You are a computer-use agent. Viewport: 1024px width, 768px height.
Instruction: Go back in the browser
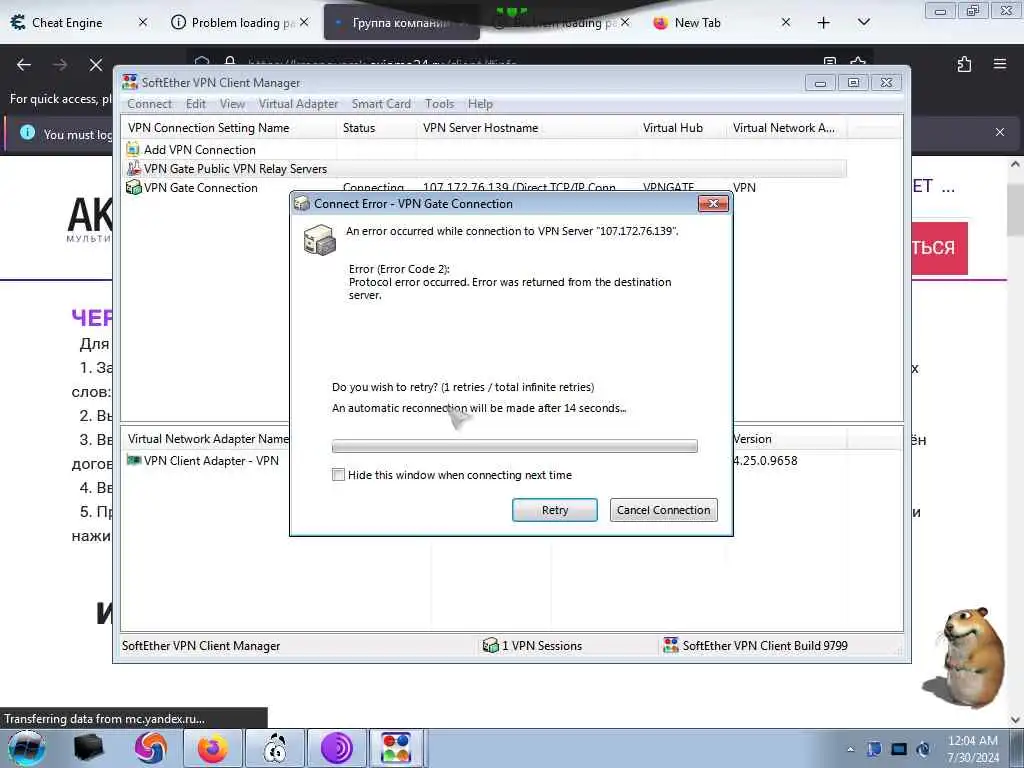[24, 65]
